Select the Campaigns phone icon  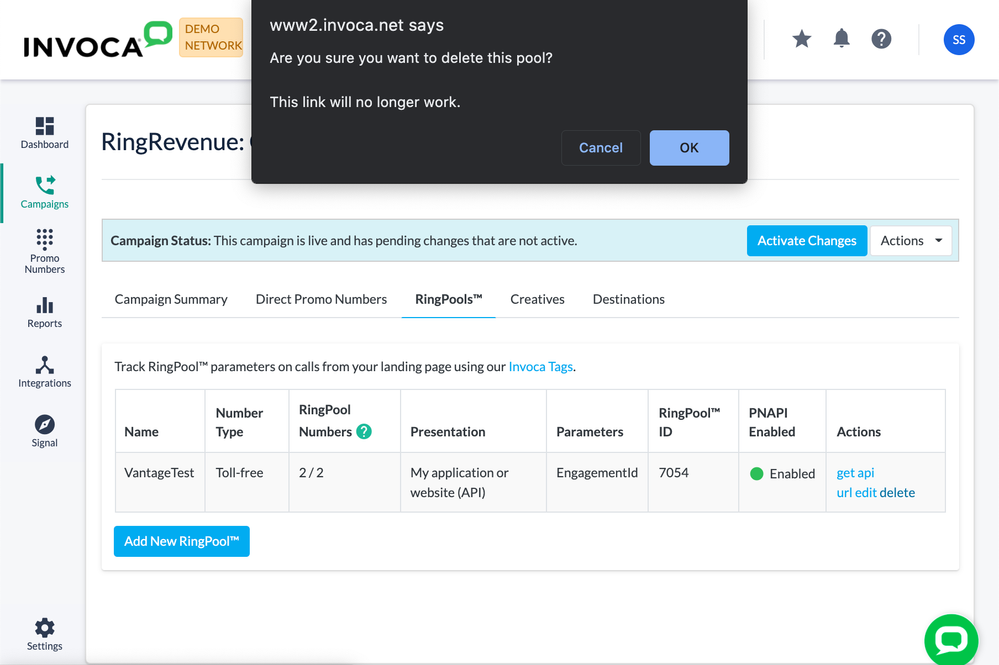(x=45, y=186)
